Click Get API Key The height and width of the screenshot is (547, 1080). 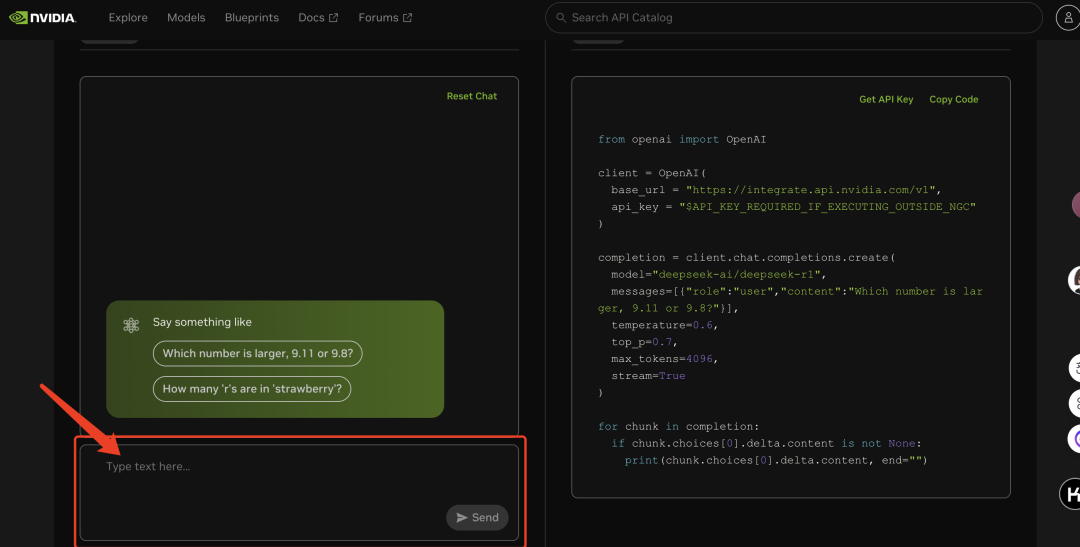point(886,99)
